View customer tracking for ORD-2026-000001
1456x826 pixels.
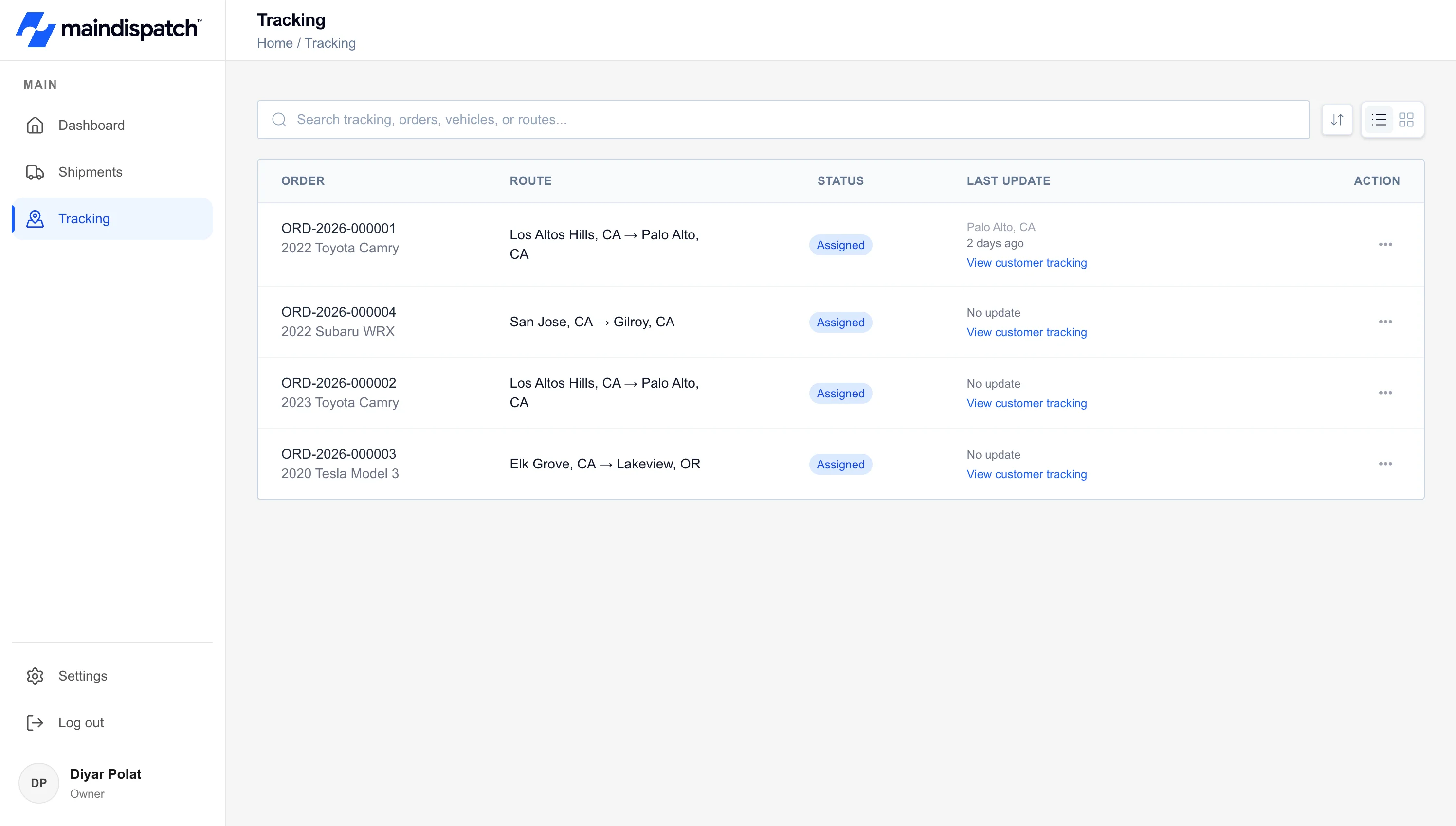coord(1026,263)
